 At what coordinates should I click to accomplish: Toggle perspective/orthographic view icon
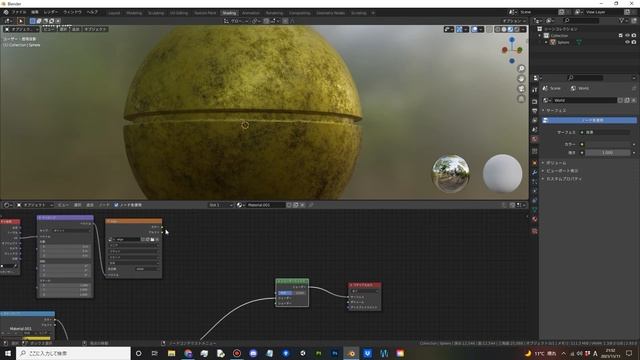521,99
